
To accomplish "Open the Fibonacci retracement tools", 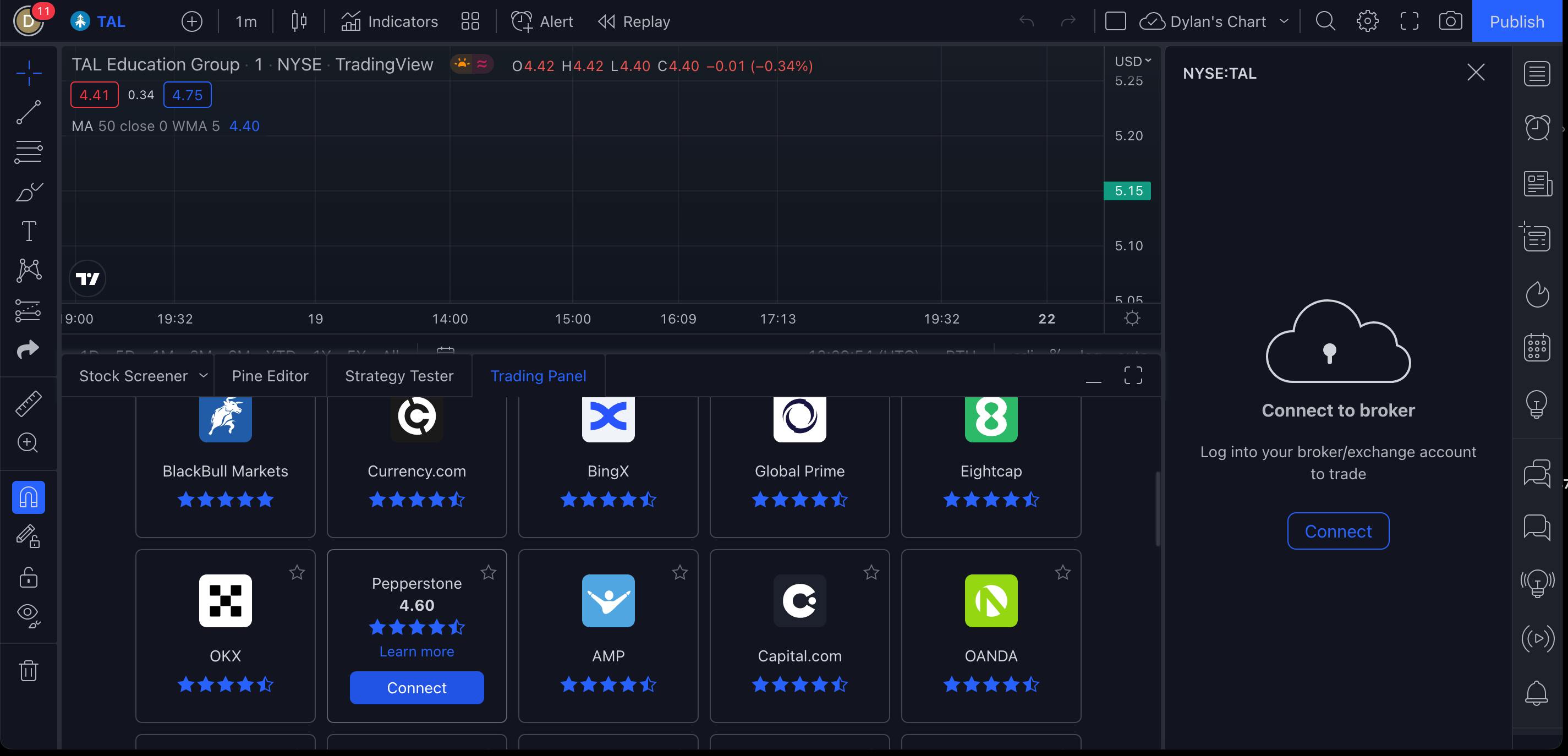I will (29, 151).
